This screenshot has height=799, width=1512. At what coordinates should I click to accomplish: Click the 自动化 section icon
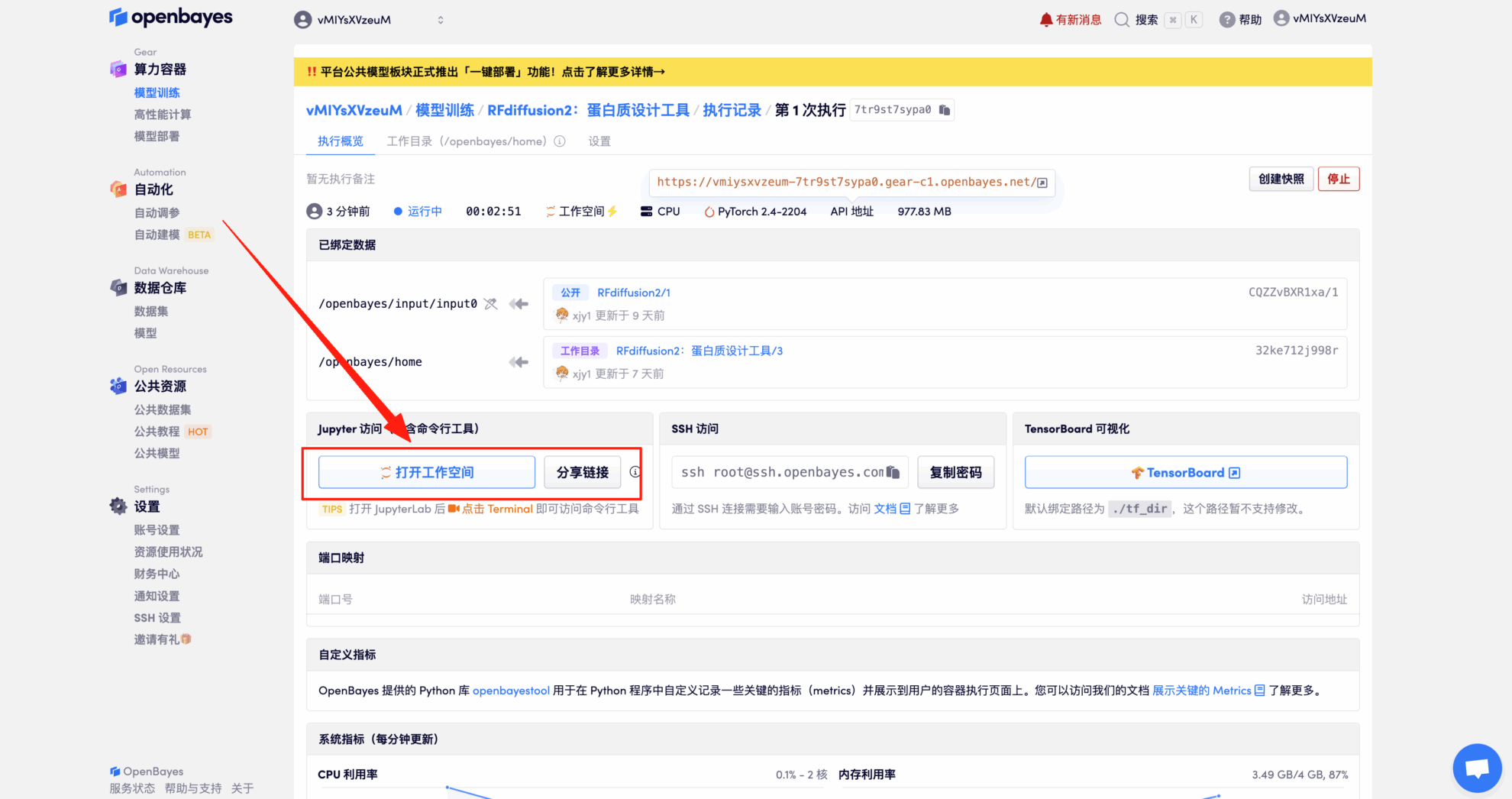(x=118, y=189)
